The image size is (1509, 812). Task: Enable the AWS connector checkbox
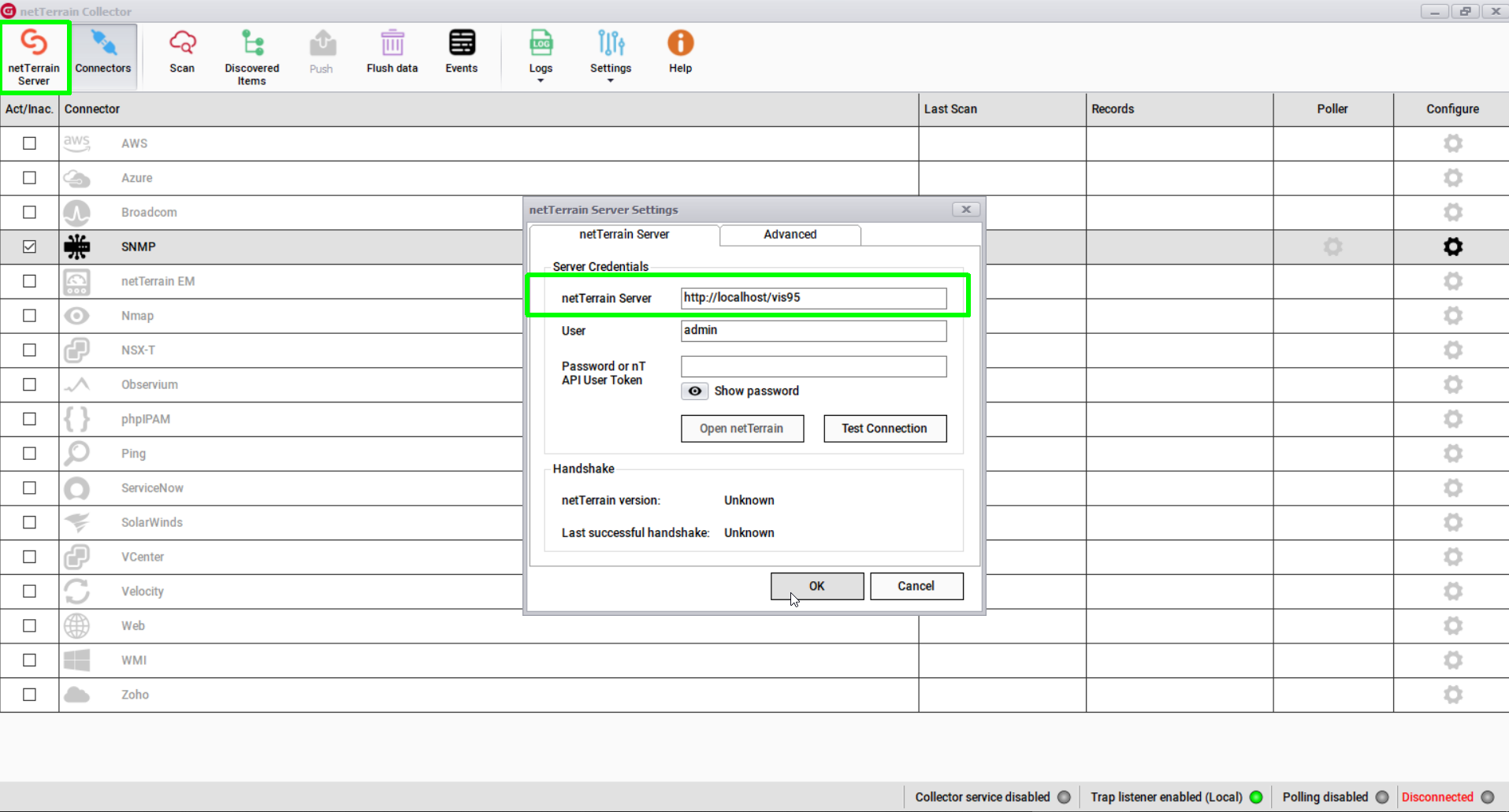click(29, 143)
